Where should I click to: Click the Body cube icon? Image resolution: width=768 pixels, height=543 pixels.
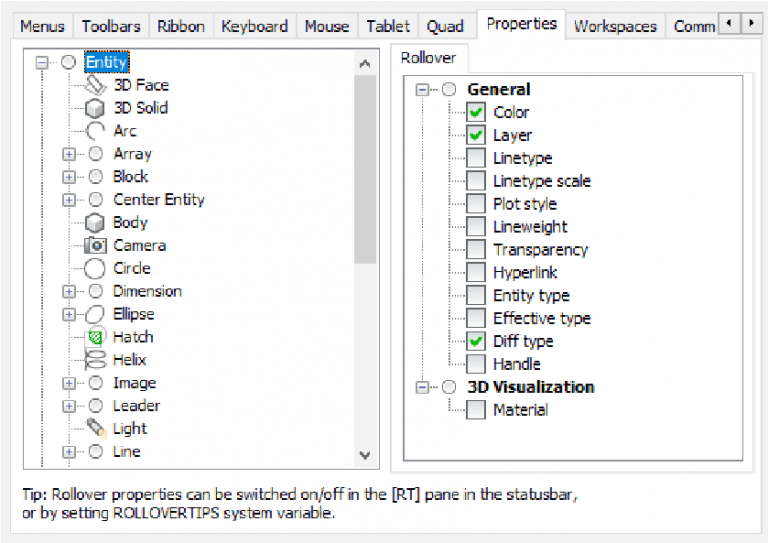pyautogui.click(x=95, y=223)
